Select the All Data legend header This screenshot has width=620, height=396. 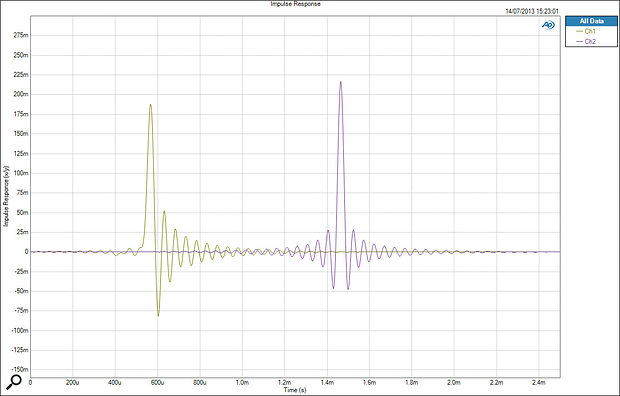(x=591, y=21)
